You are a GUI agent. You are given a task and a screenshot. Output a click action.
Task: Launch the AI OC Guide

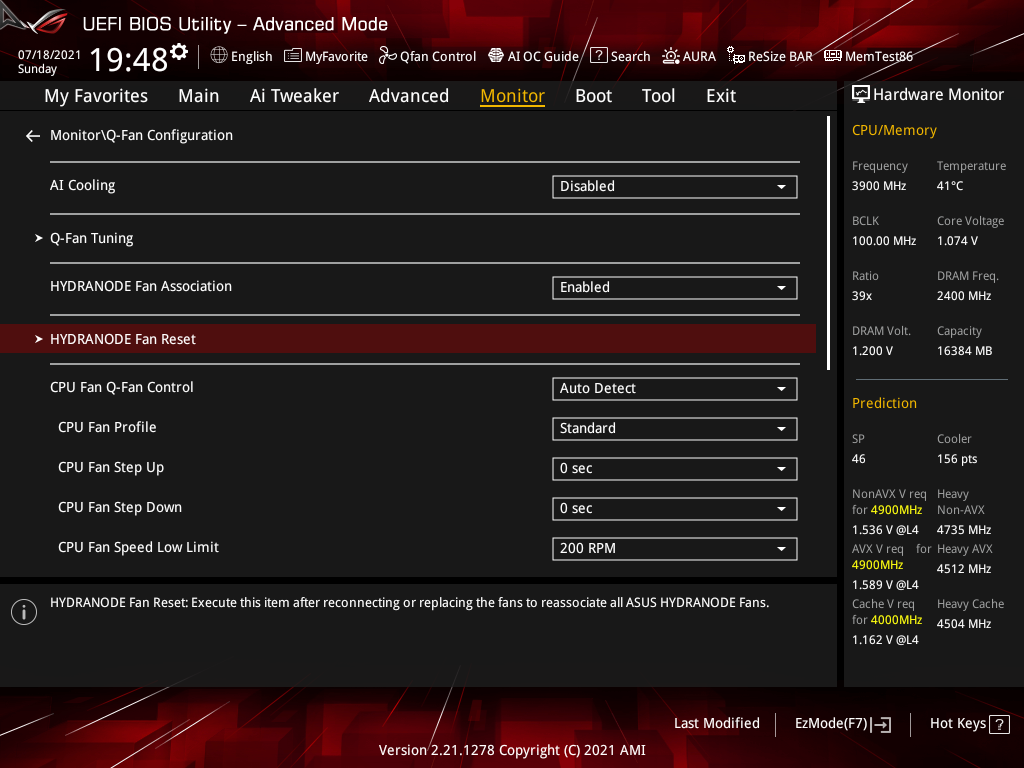(533, 56)
